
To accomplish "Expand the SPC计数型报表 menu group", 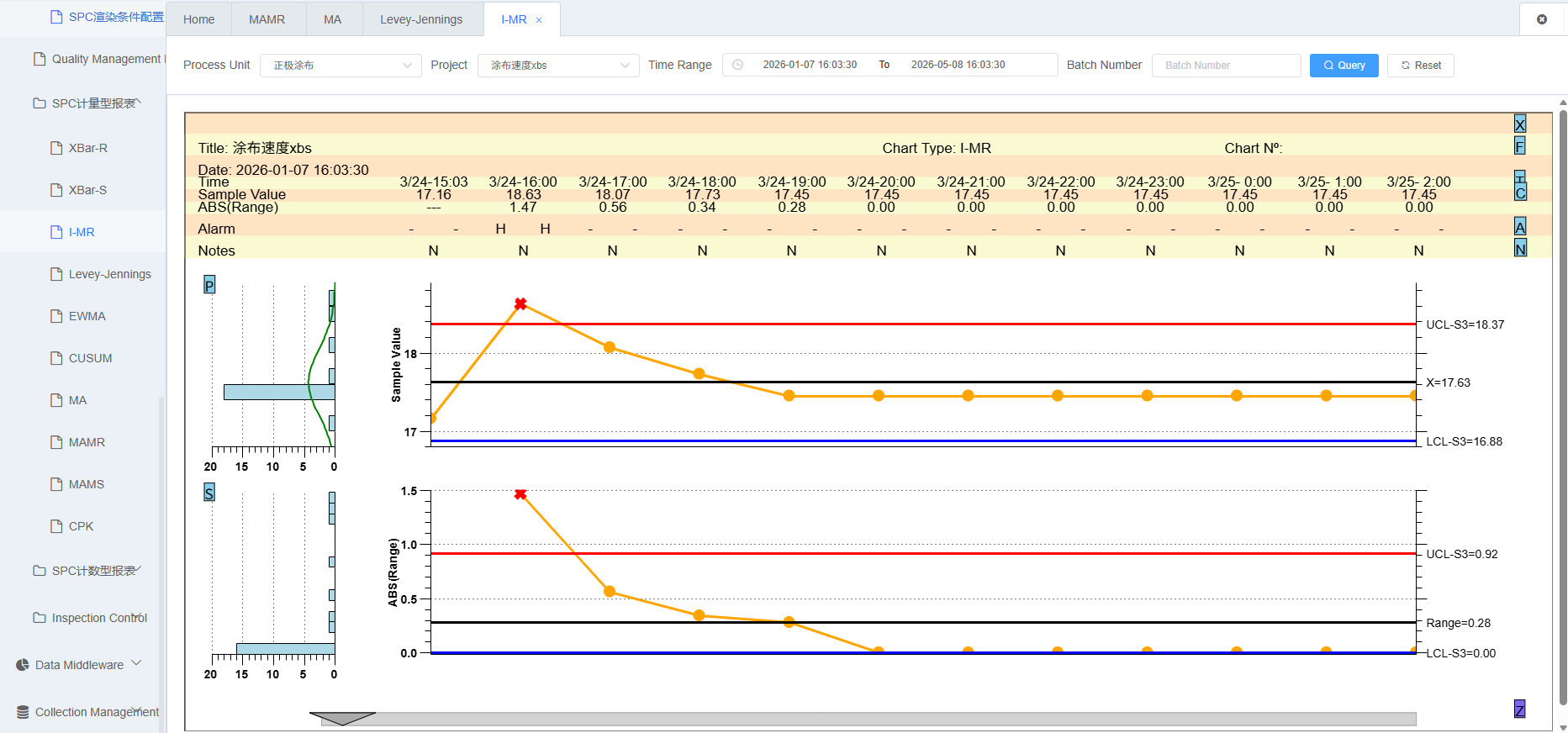I will (84, 571).
